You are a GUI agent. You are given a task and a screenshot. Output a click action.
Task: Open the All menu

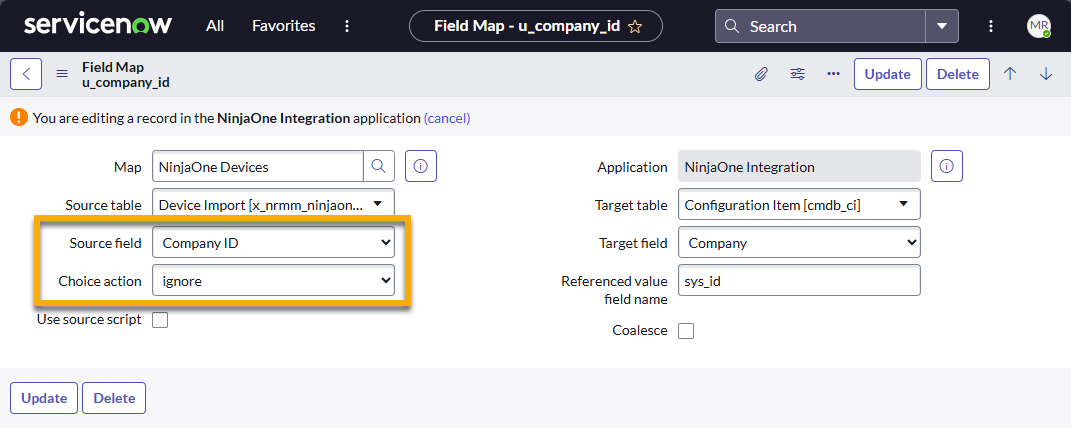point(214,26)
